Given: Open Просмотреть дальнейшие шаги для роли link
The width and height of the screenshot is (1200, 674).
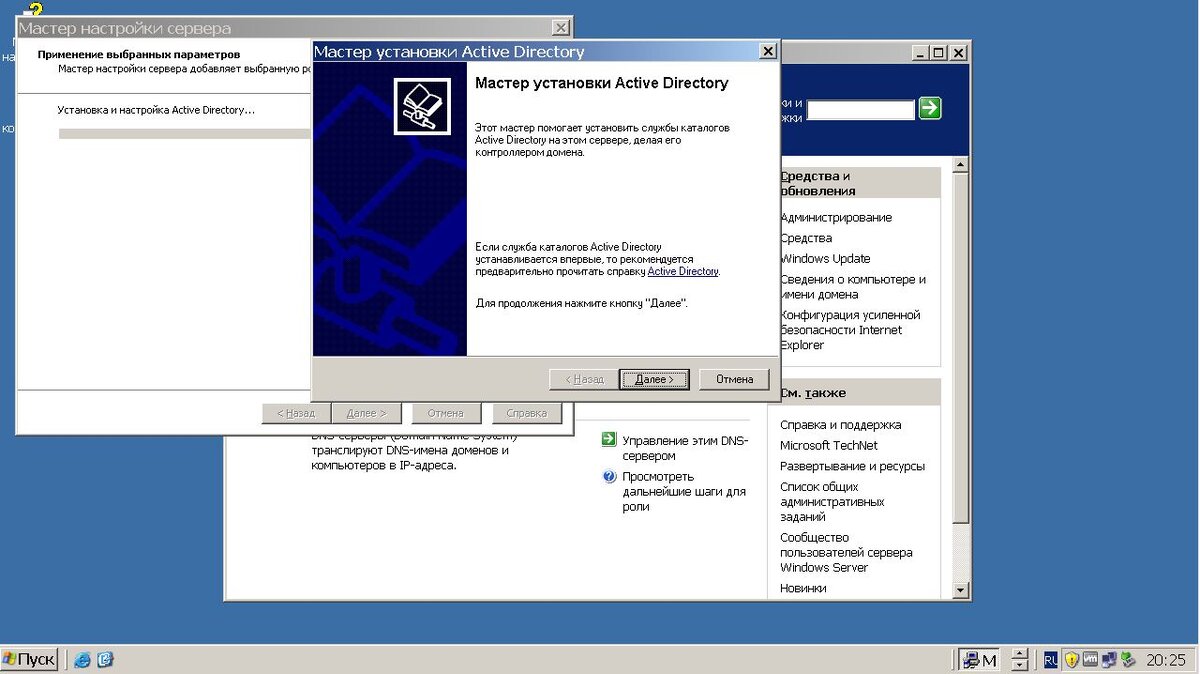Looking at the screenshot, I should [x=684, y=491].
